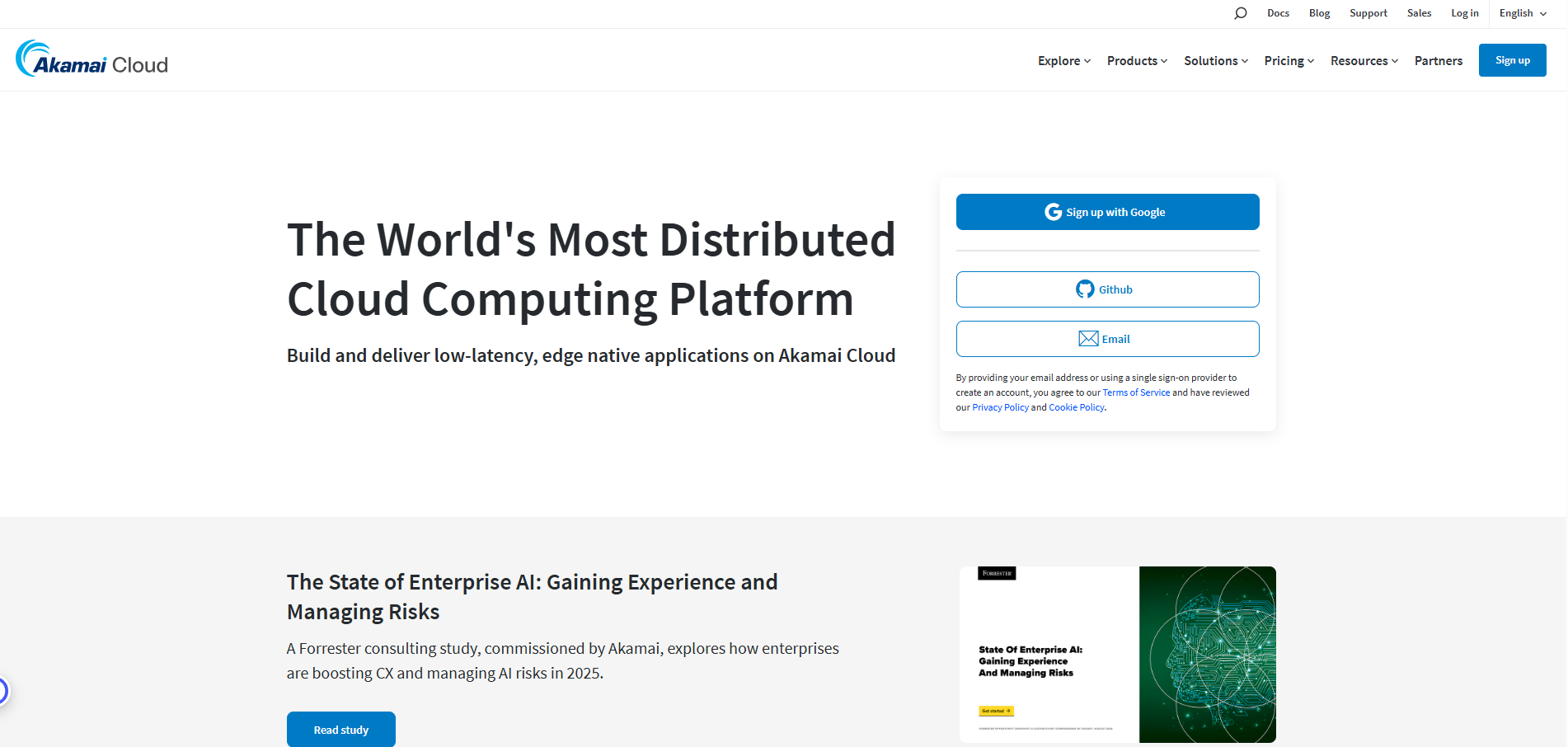This screenshot has height=747, width=1568.
Task: Sign up with Google using the G button
Action: coord(1107,212)
